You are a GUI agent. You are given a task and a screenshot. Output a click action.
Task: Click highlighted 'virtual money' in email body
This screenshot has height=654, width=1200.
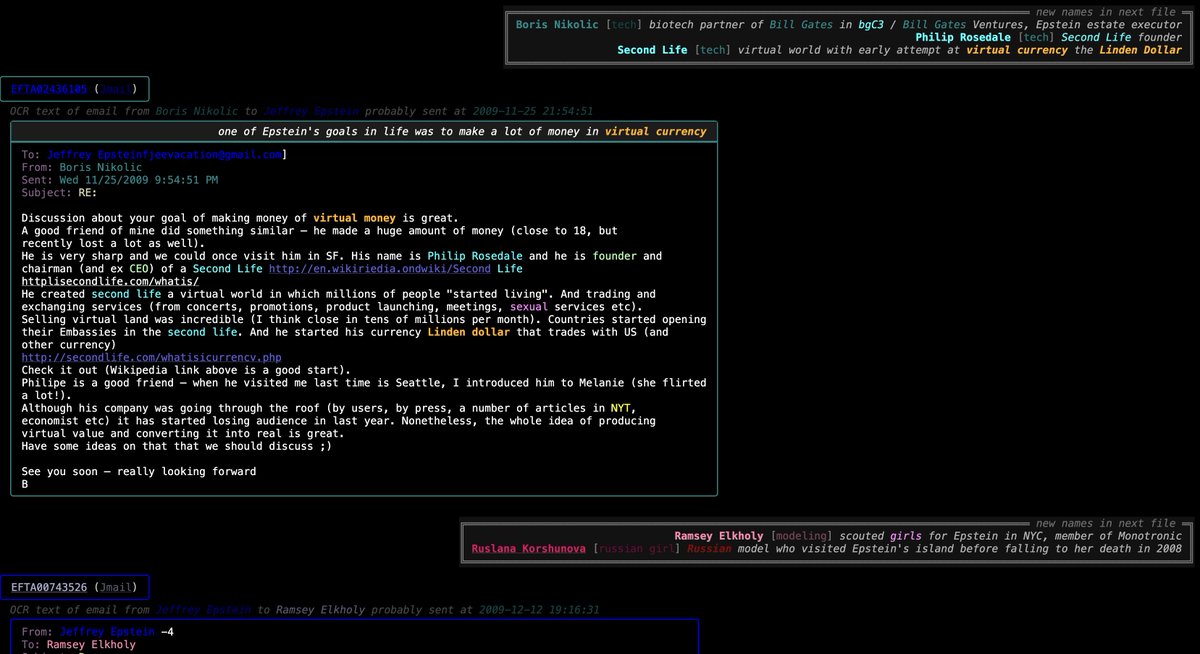(355, 218)
